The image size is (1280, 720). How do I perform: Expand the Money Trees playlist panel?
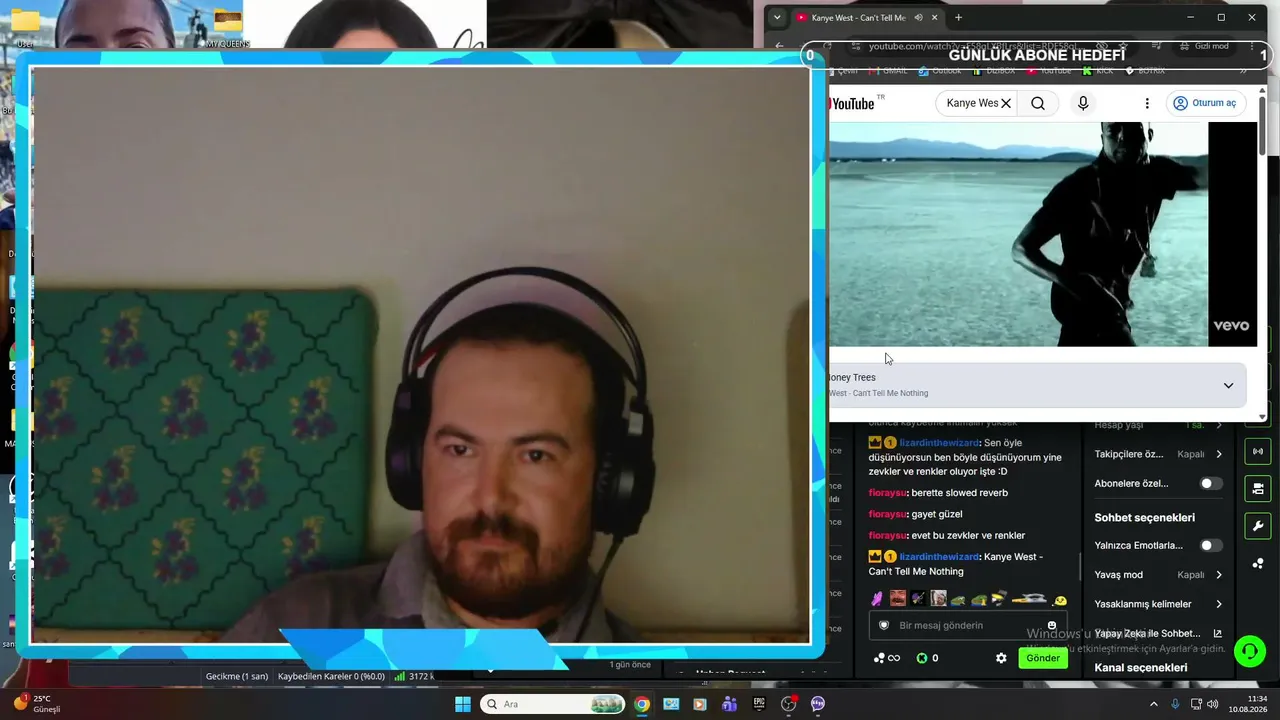click(1228, 386)
